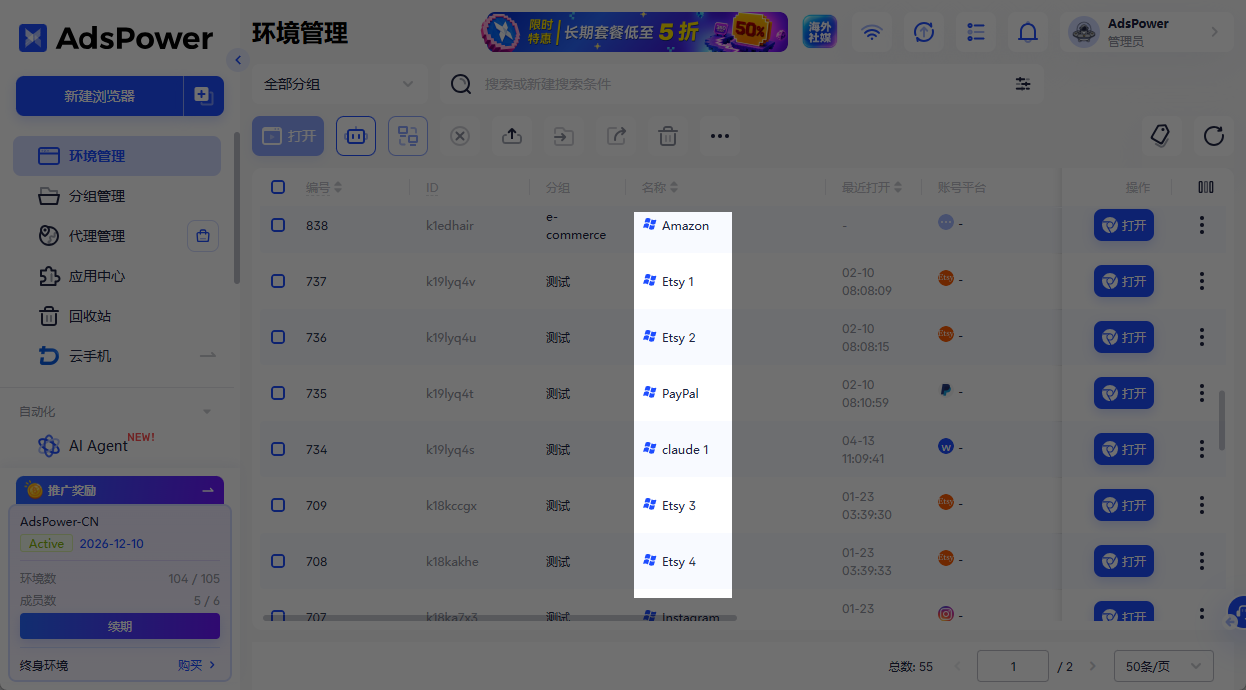Image resolution: width=1246 pixels, height=690 pixels.
Task: Click the page number input field
Action: pyautogui.click(x=1013, y=666)
